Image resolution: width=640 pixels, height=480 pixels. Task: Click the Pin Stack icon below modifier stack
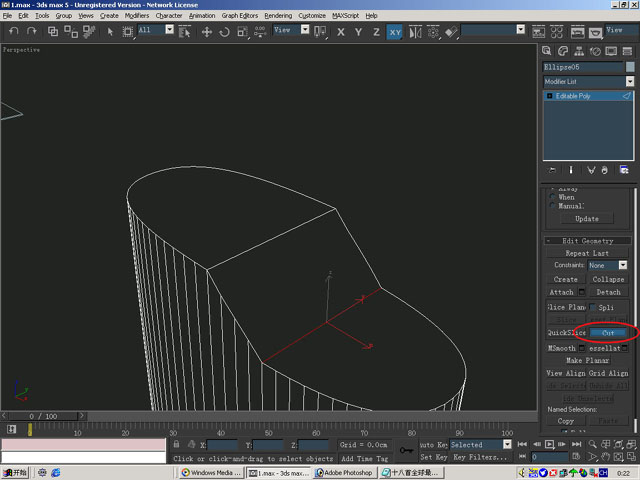click(553, 170)
